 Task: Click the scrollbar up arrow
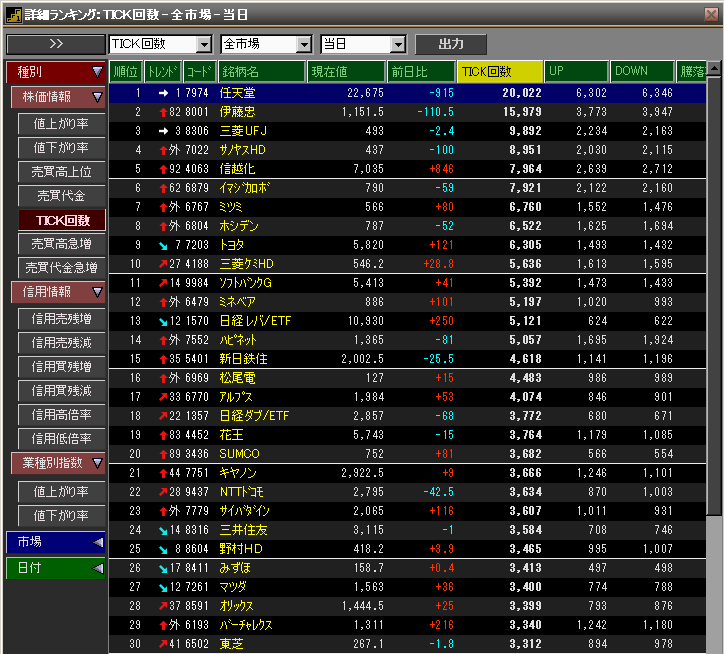pyautogui.click(x=714, y=69)
